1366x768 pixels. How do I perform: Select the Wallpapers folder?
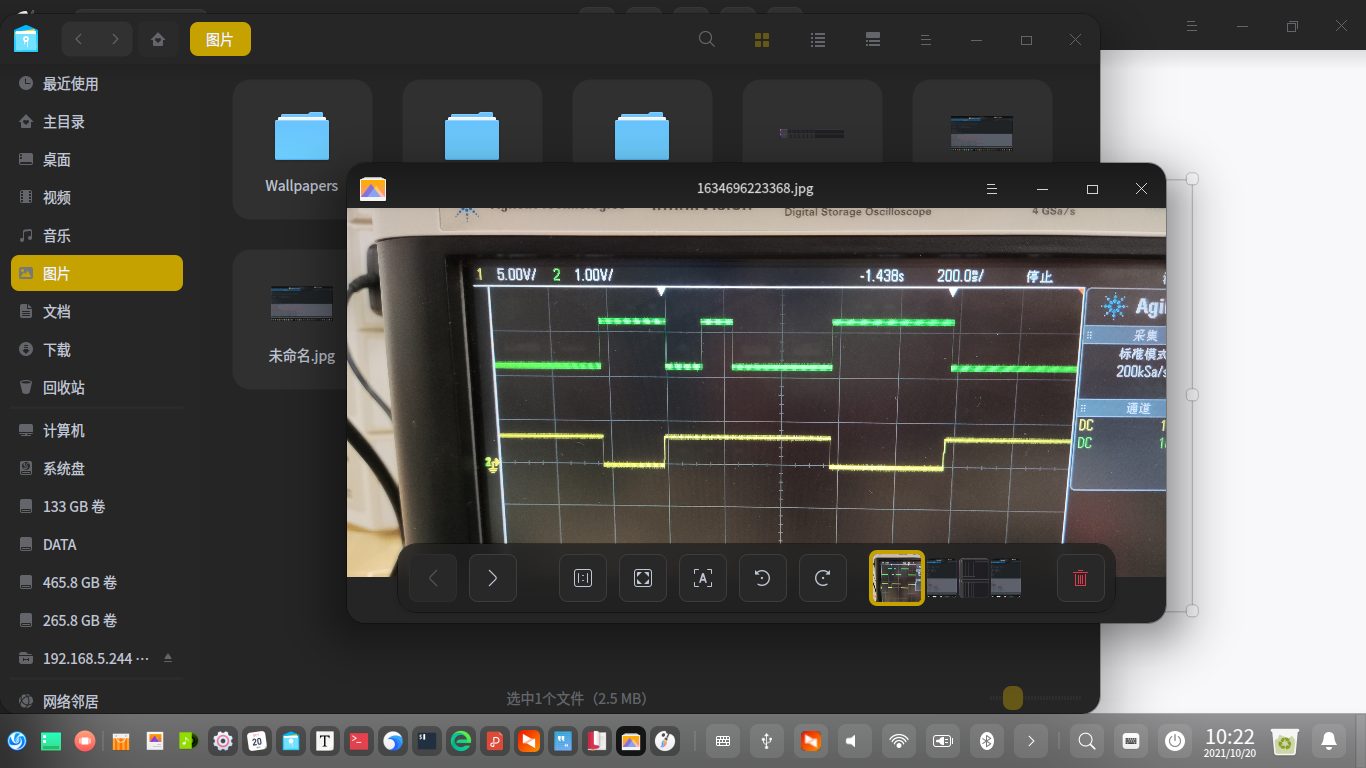point(302,150)
